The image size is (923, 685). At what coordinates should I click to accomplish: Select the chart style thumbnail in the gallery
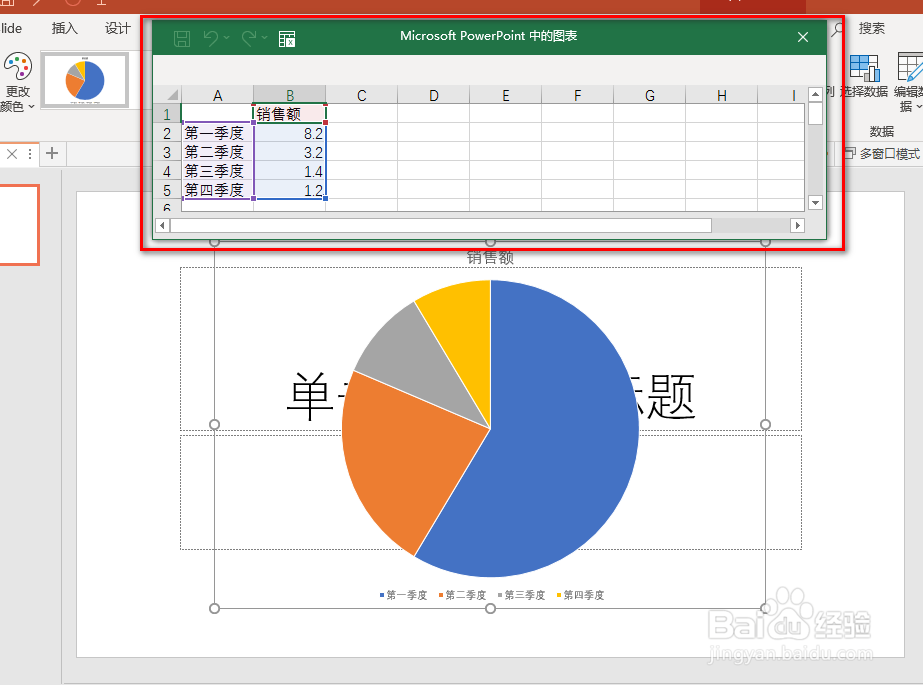(x=84, y=78)
